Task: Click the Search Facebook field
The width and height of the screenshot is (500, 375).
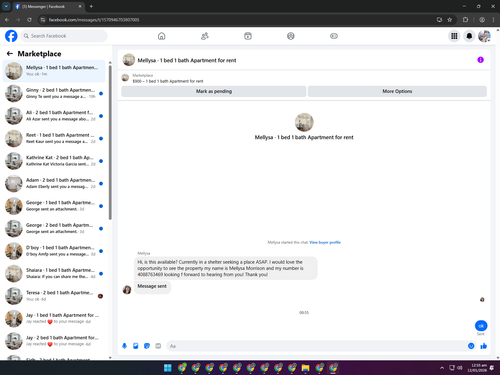Action: 64,36
